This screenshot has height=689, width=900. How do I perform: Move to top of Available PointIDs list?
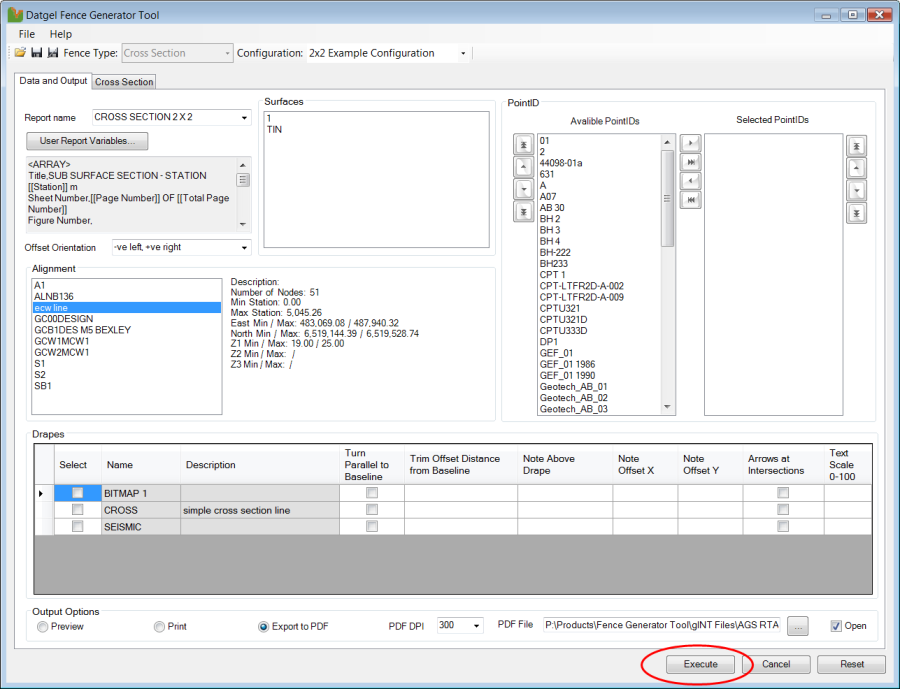pyautogui.click(x=523, y=145)
